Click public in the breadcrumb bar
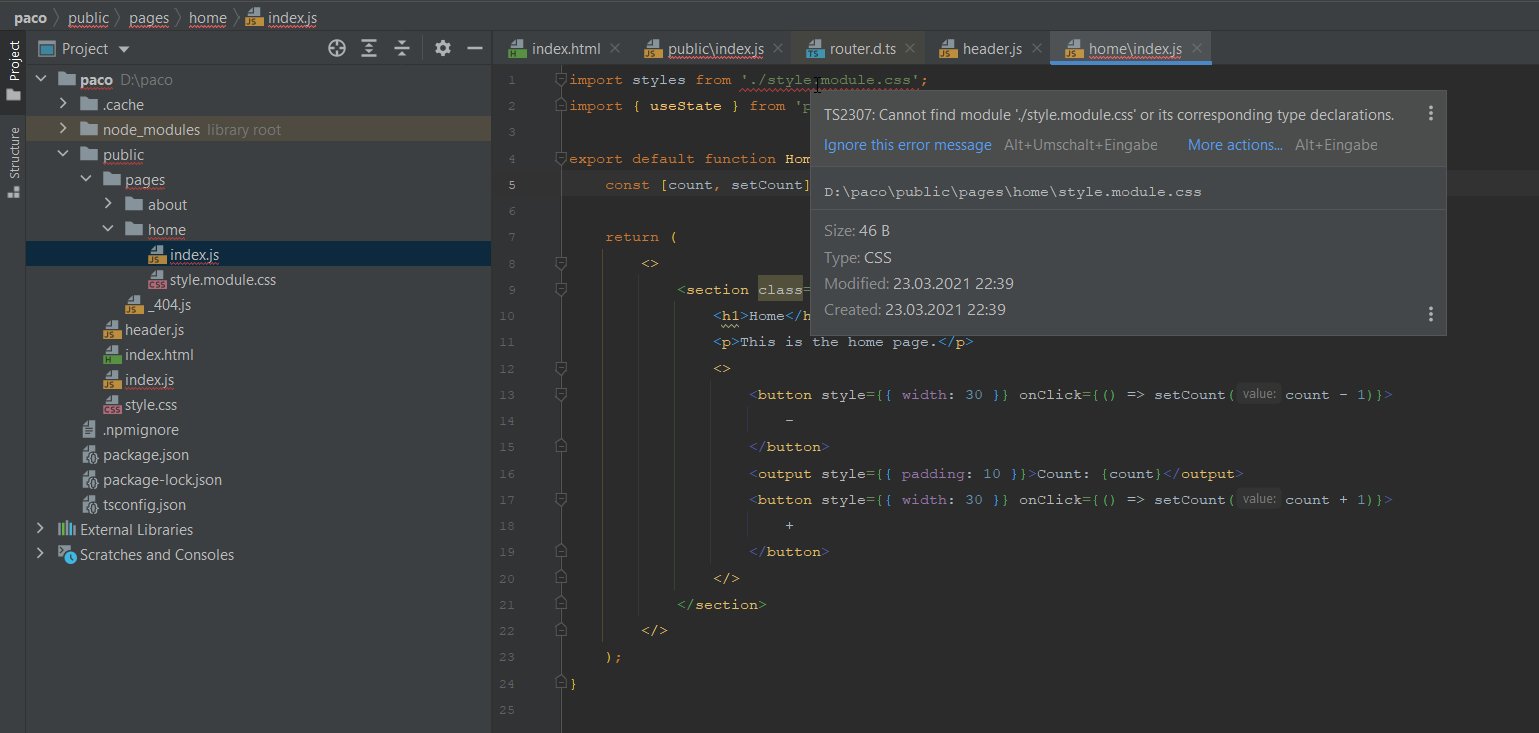 [88, 18]
